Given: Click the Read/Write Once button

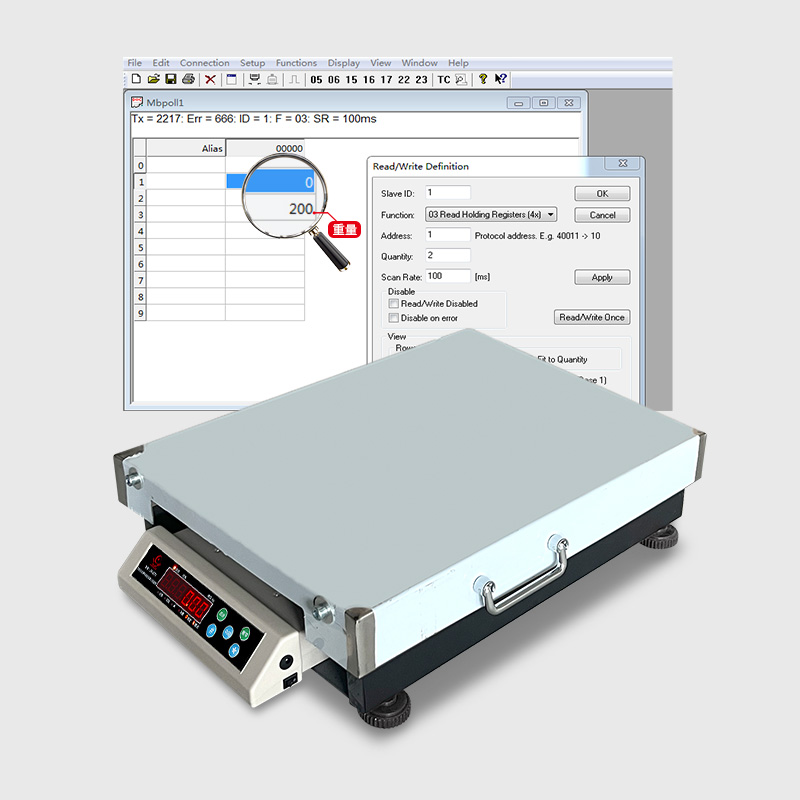Looking at the screenshot, I should pyautogui.click(x=592, y=318).
